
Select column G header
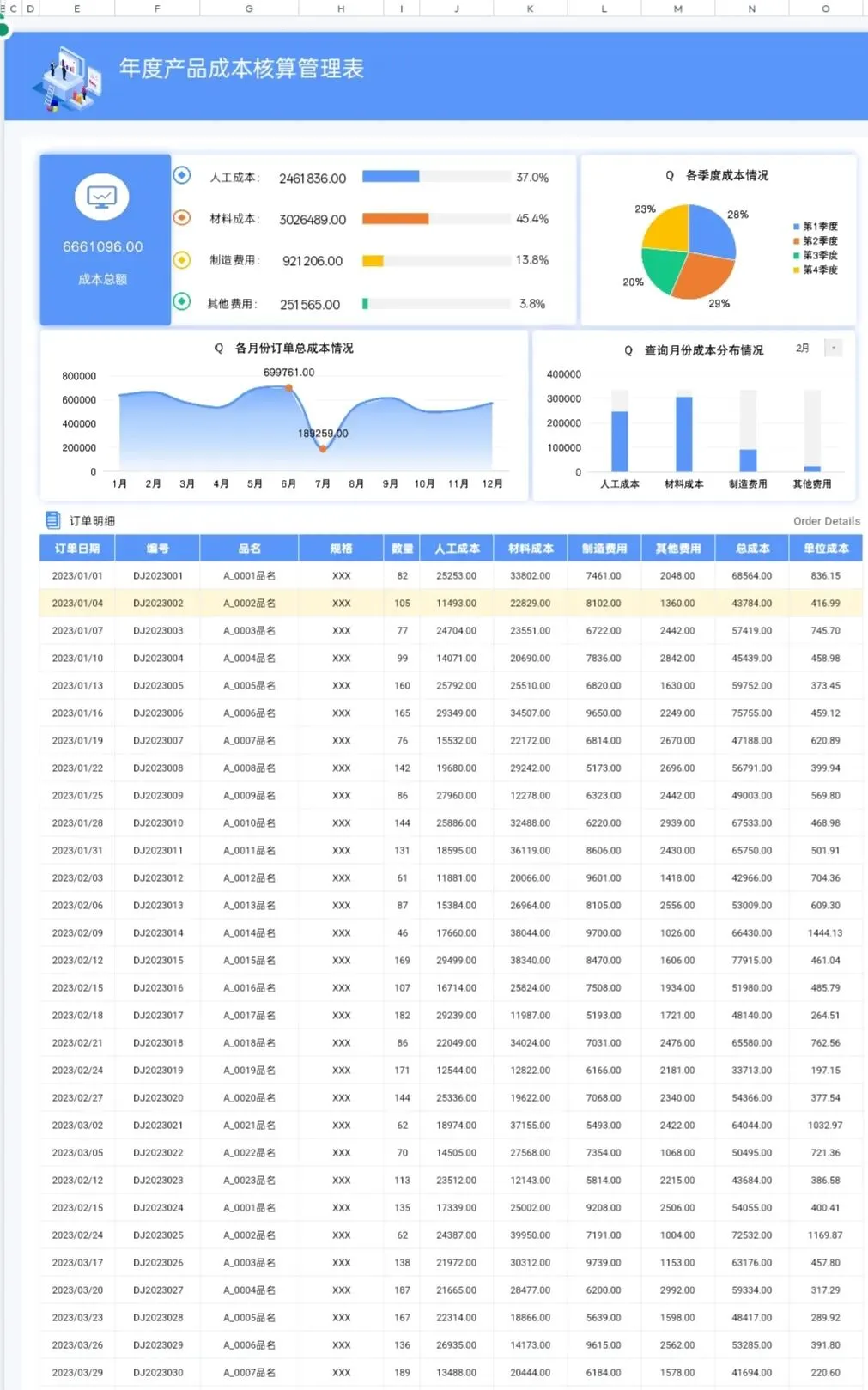click(249, 9)
